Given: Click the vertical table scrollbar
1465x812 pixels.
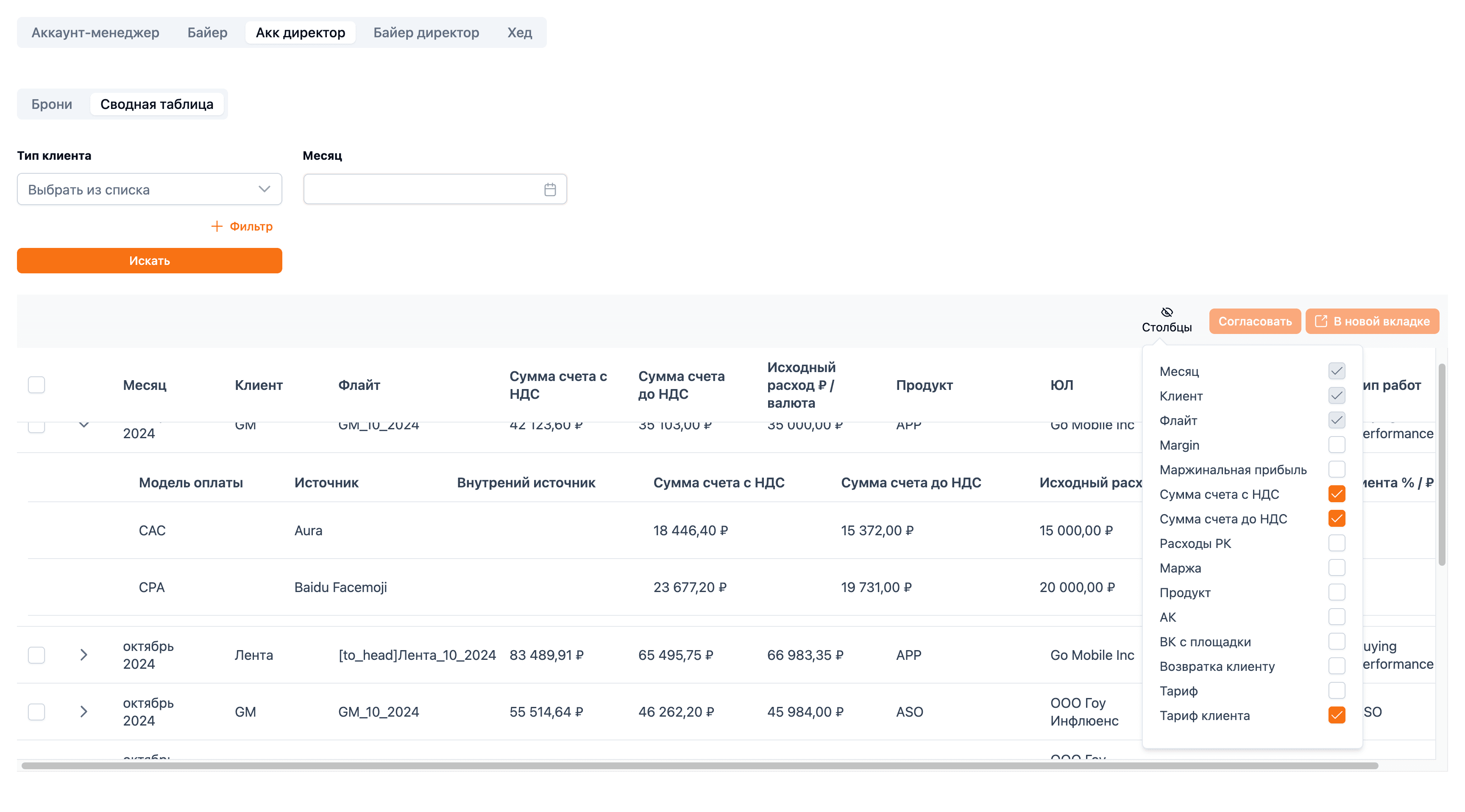Looking at the screenshot, I should click(1442, 464).
